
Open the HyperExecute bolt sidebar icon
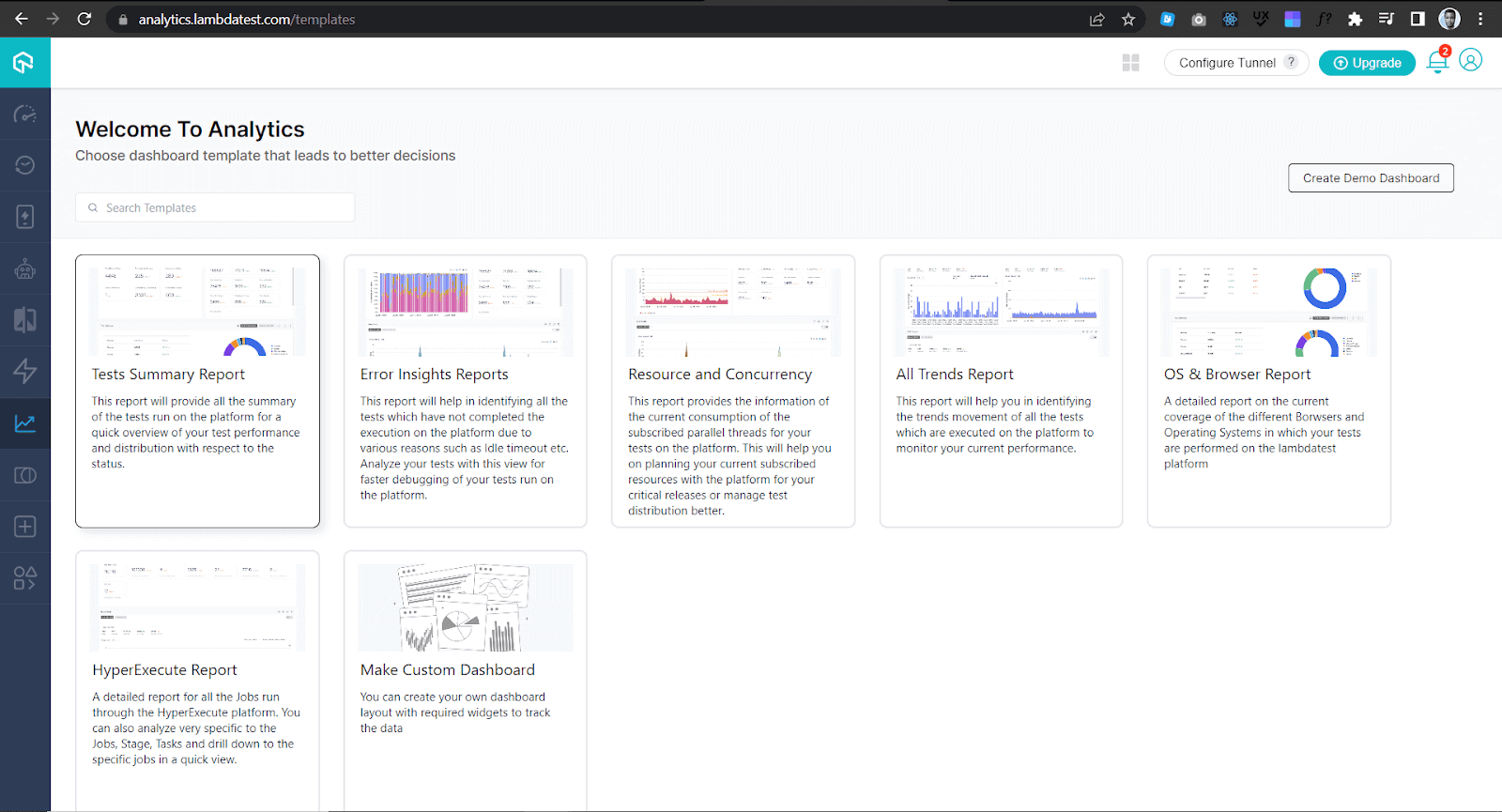coord(25,371)
